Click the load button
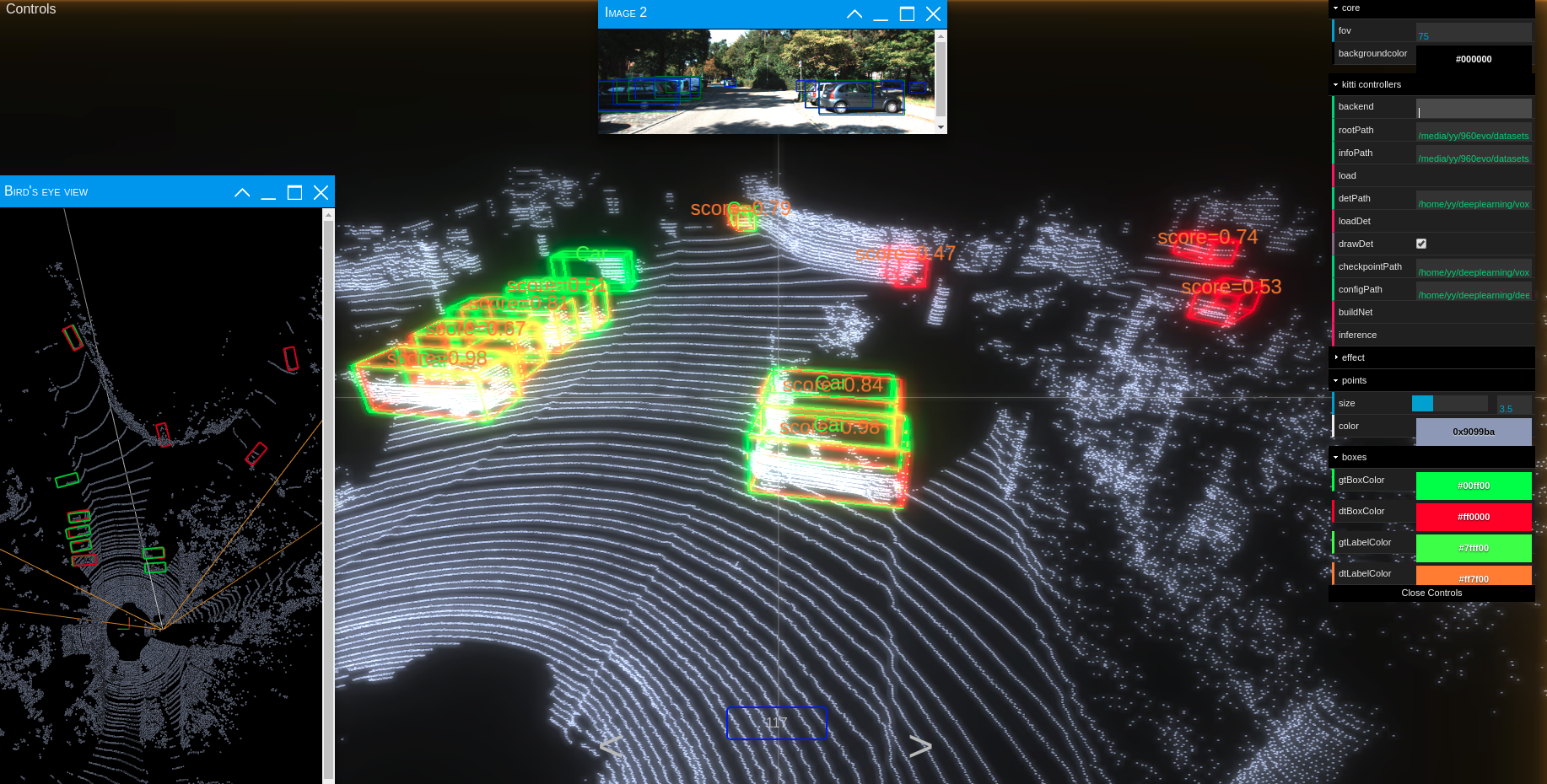The height and width of the screenshot is (784, 1547). click(1431, 175)
